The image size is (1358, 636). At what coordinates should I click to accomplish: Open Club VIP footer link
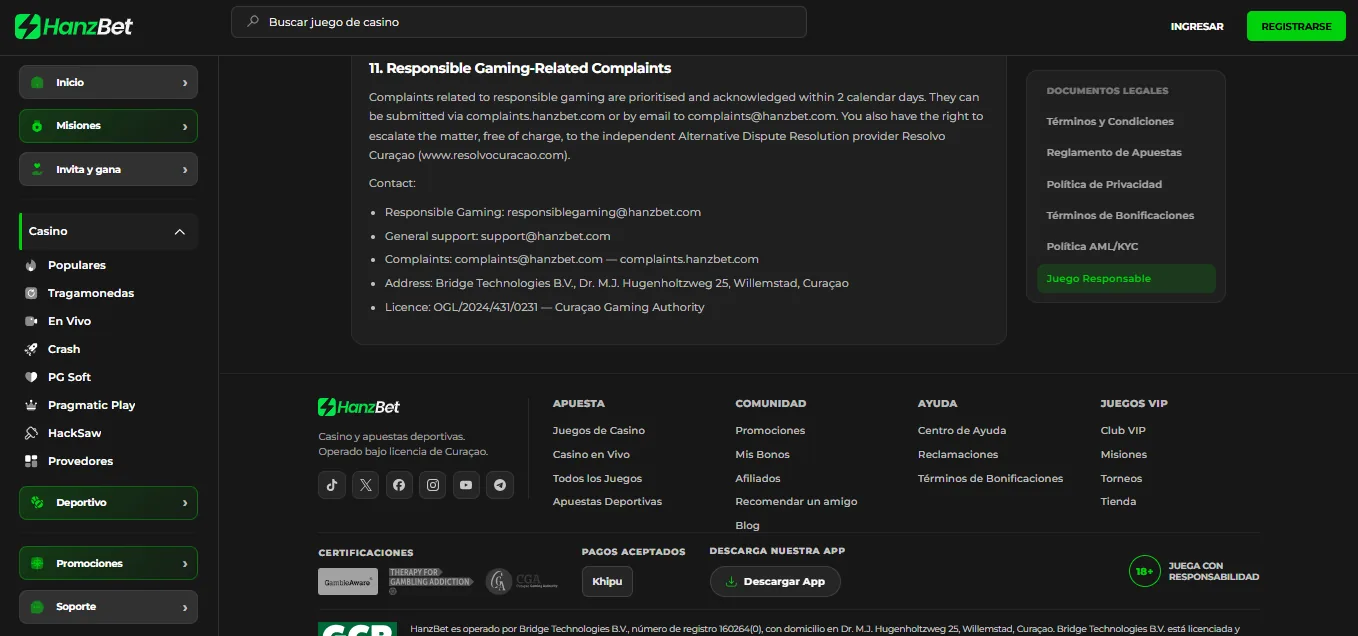pos(1123,431)
